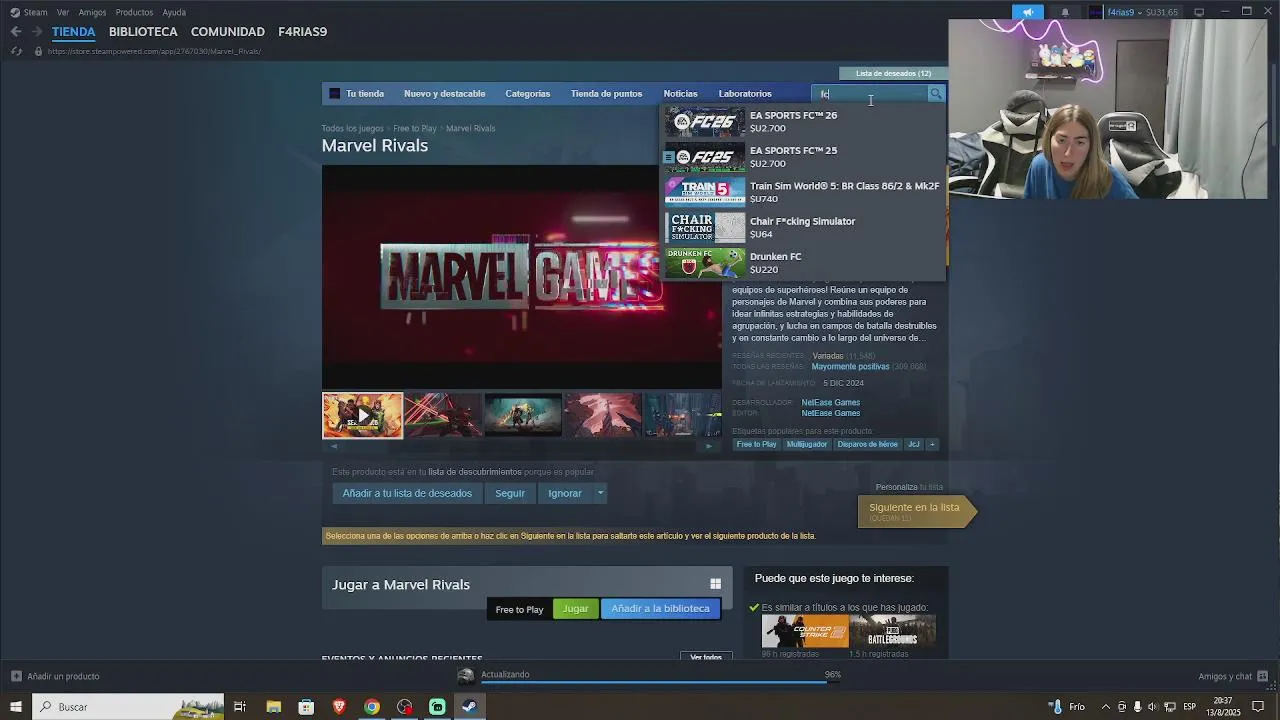Expand the Nuevo y destacable menu
Screen dimensions: 1280x720
444,94
